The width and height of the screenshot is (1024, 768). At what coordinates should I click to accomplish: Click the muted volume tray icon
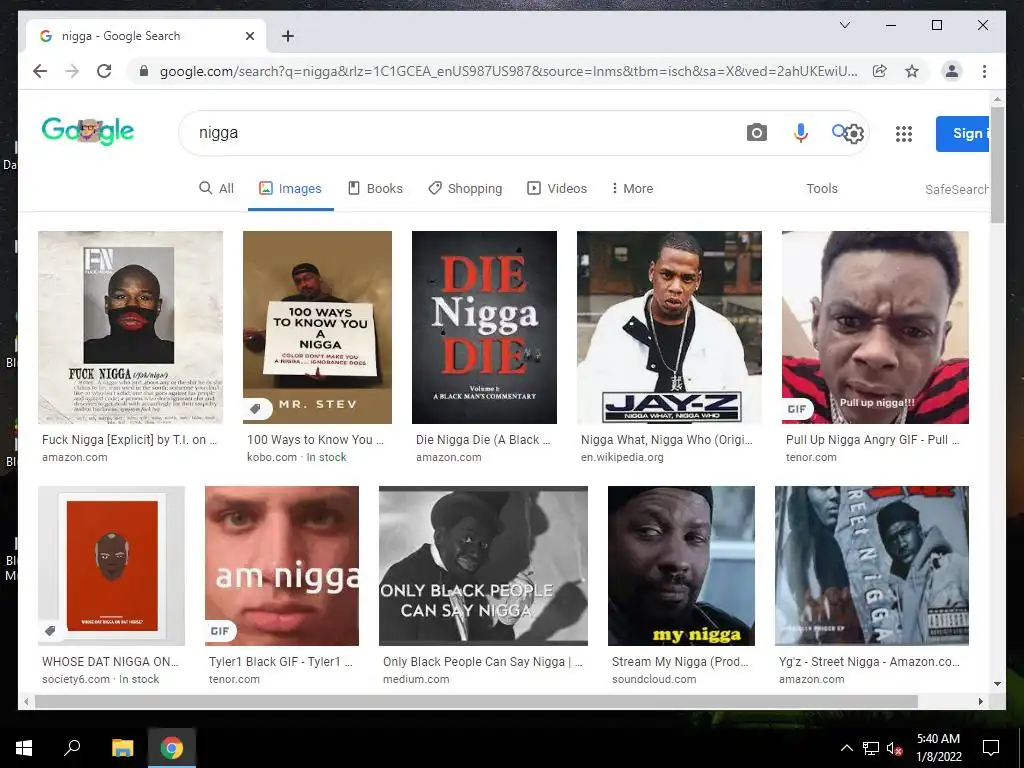[894, 748]
